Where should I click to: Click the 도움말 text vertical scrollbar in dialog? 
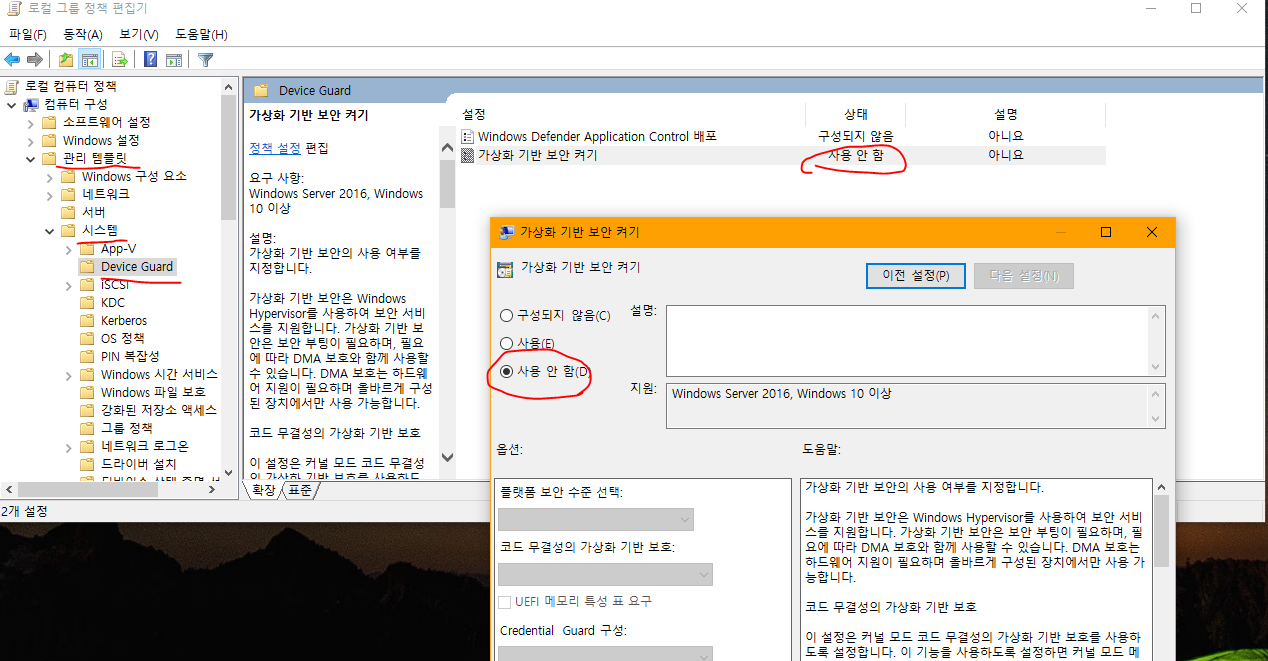pos(1160,569)
